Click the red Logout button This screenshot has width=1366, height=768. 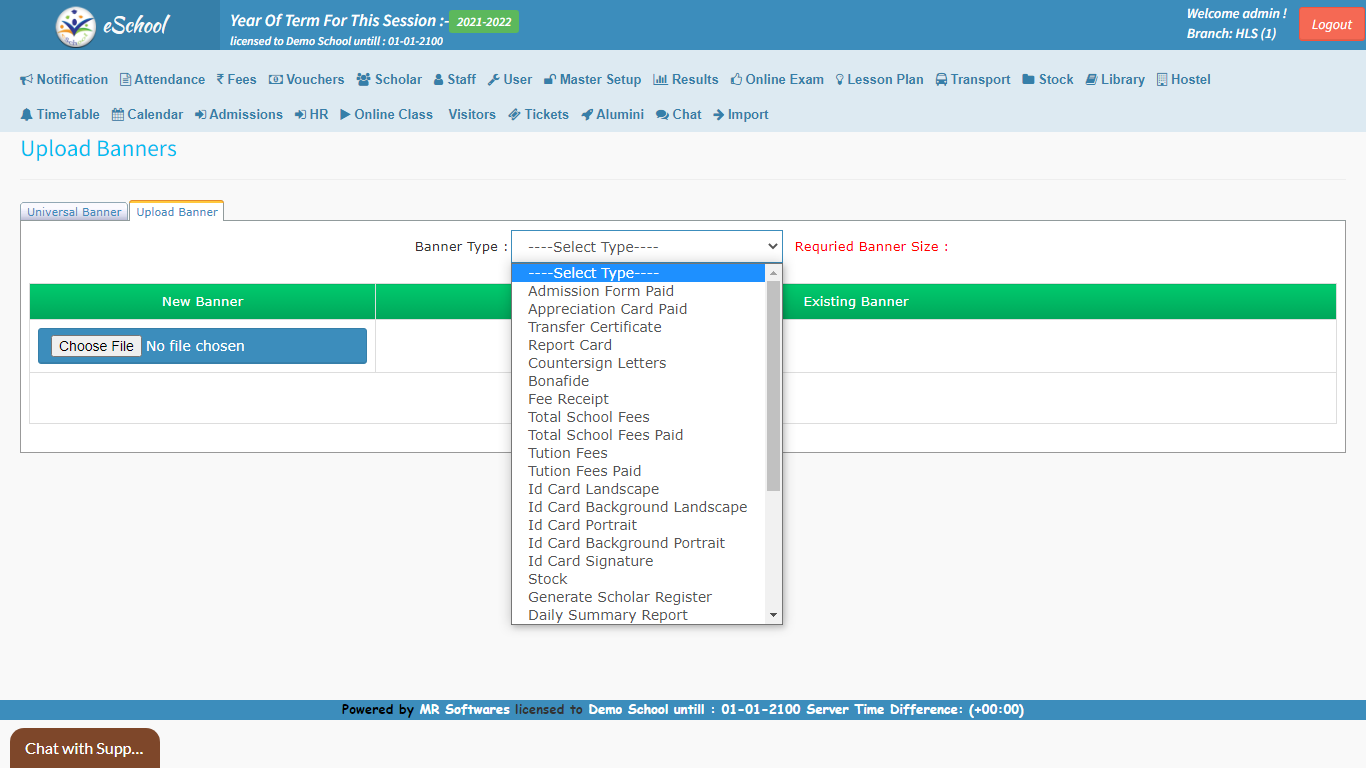pos(1331,25)
